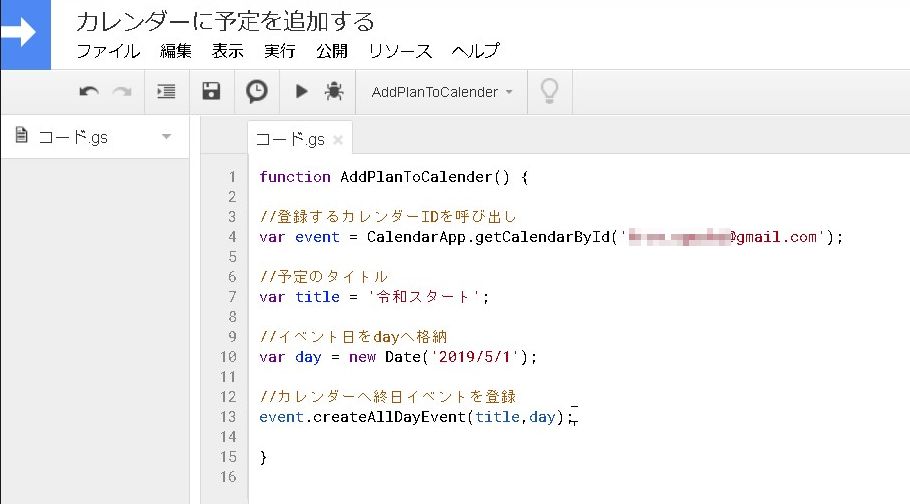This screenshot has height=504, width=910.
Task: Click the lightbulb hint icon
Action: [x=549, y=92]
